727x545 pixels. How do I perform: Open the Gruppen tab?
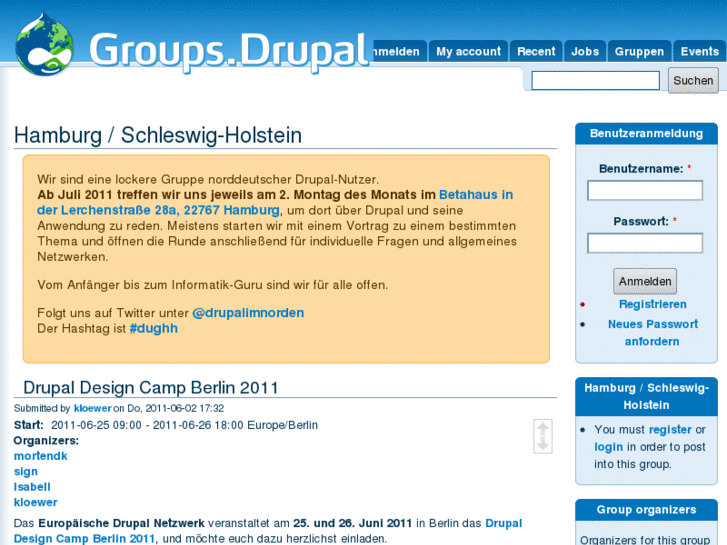pyautogui.click(x=639, y=51)
